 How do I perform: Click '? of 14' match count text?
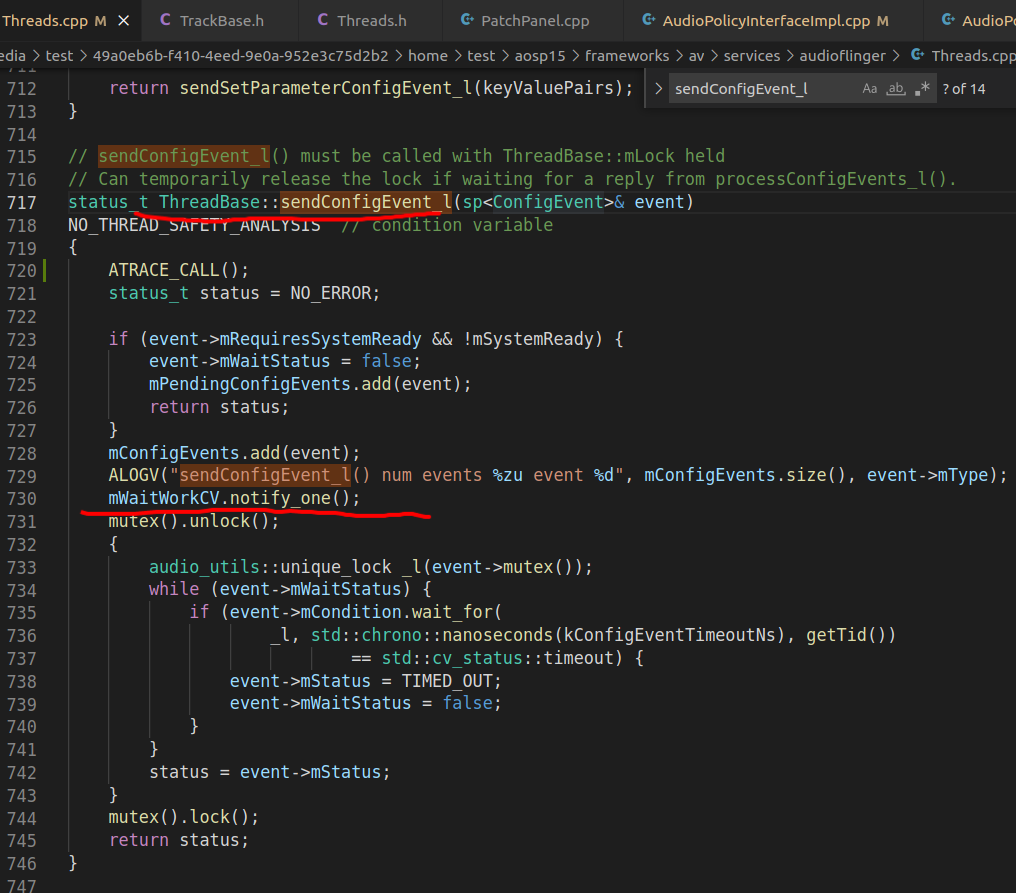pyautogui.click(x=963, y=89)
